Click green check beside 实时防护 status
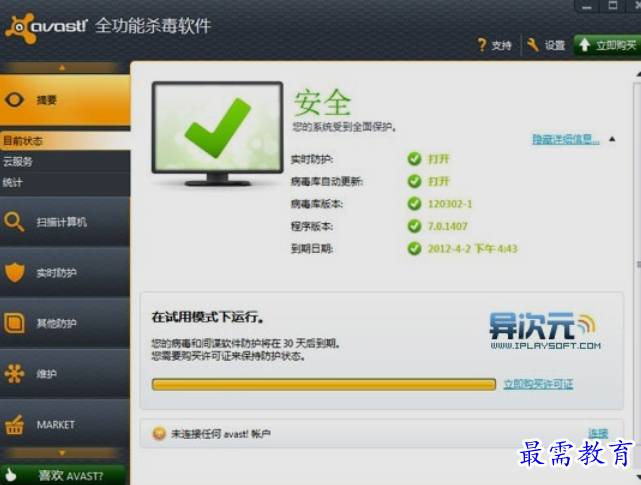 point(415,159)
